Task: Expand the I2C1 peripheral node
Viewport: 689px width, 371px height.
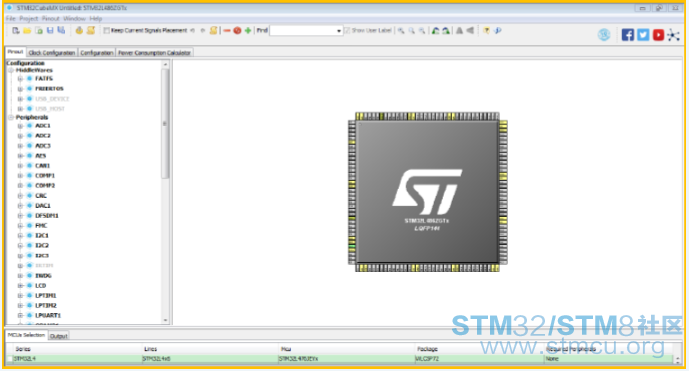Action: 20,236
